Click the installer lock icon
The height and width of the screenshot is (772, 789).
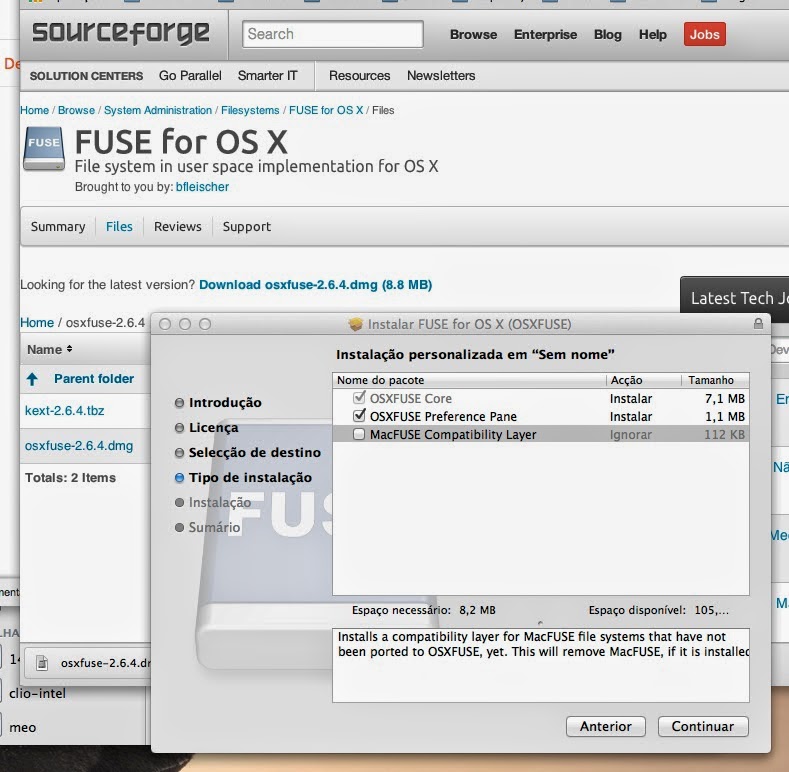click(x=758, y=324)
